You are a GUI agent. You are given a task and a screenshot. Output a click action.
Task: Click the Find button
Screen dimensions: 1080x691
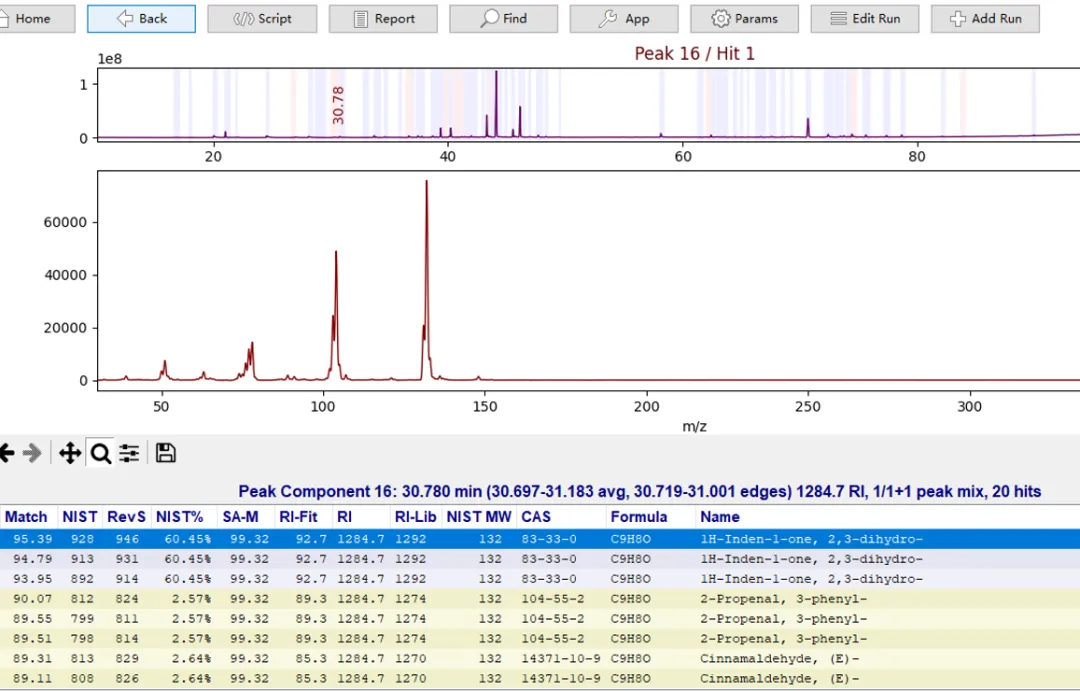coord(503,18)
